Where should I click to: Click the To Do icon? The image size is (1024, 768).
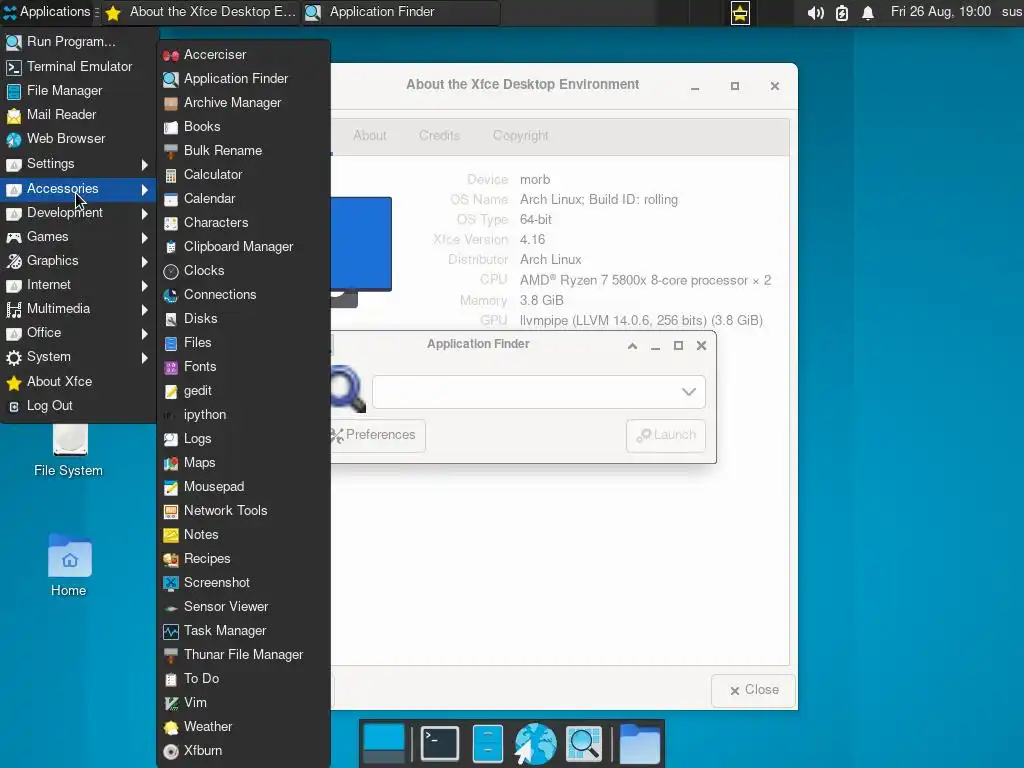(170, 679)
